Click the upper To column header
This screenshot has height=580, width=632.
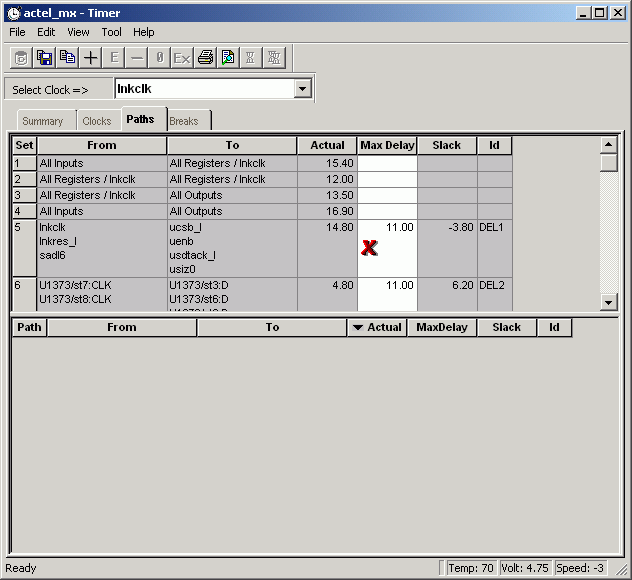click(232, 145)
